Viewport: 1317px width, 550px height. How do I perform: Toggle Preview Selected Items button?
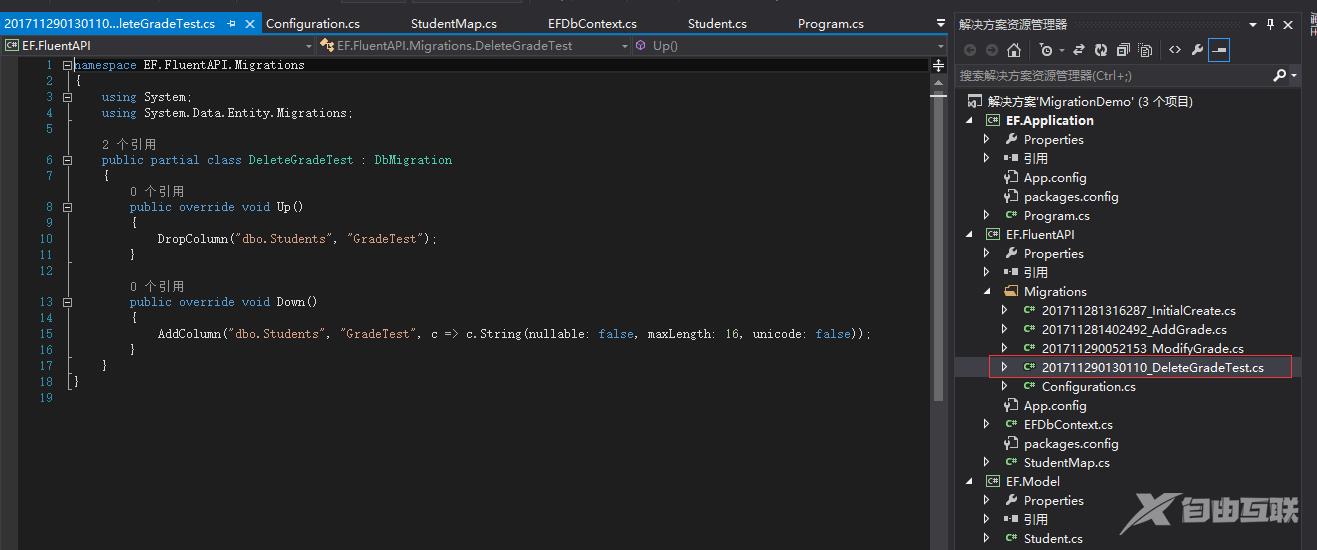point(1219,50)
